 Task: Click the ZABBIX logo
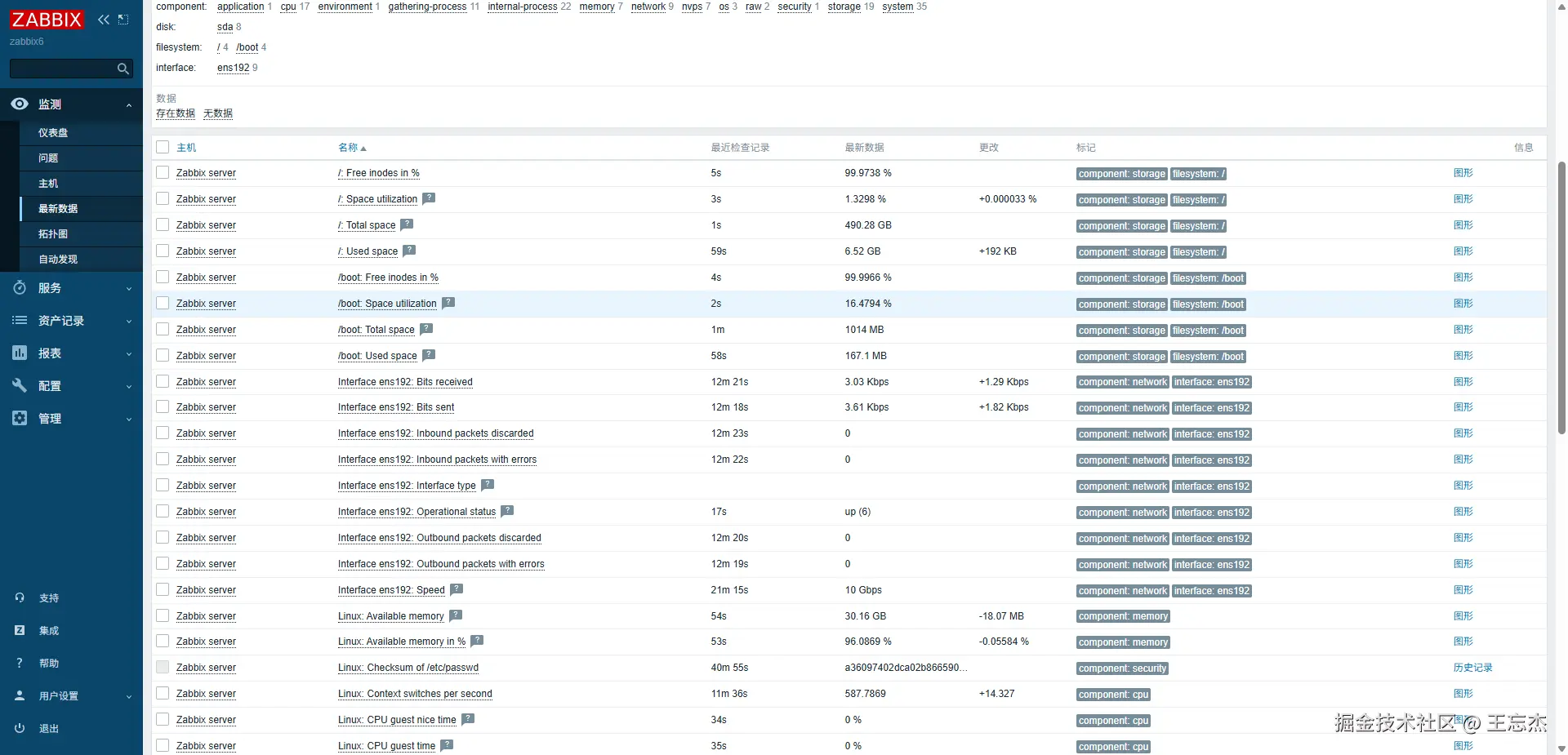coord(47,20)
